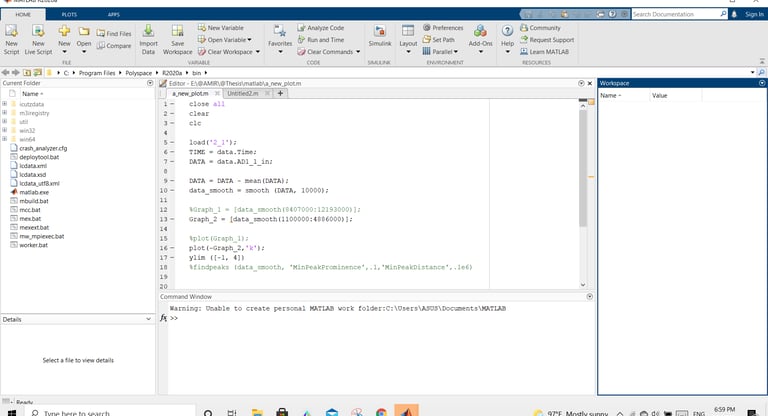The height and width of the screenshot is (416, 768).
Task: Switch to the HOME tab
Action: [x=23, y=15]
